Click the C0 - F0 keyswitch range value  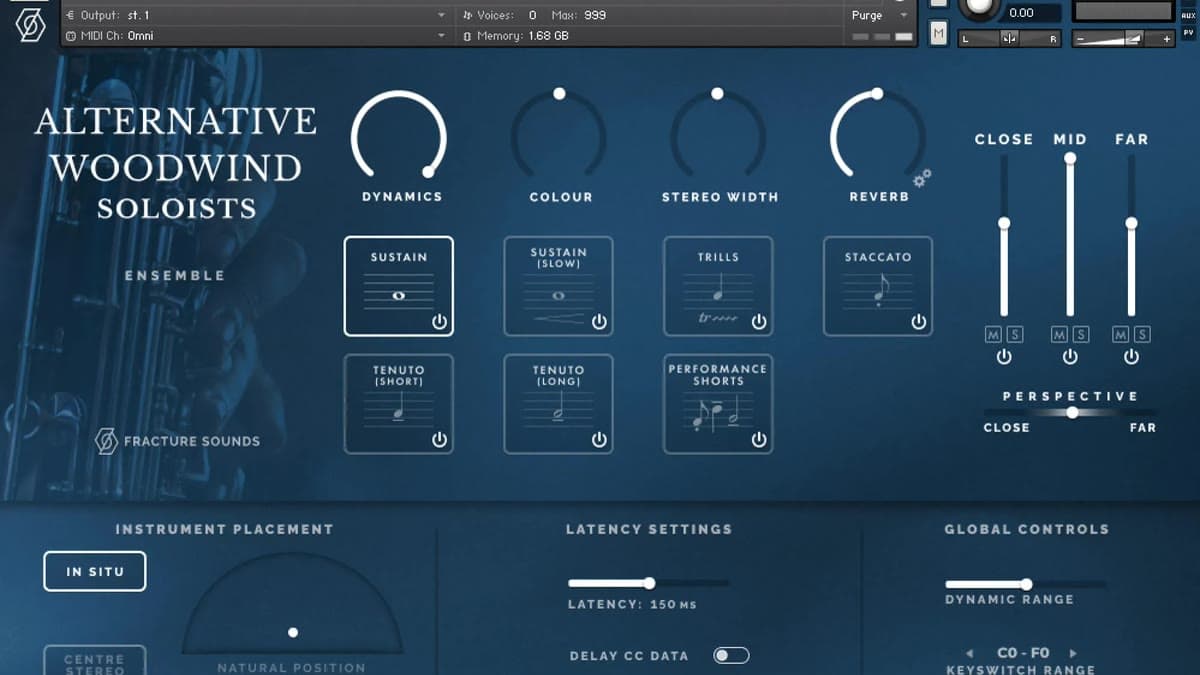(1023, 652)
